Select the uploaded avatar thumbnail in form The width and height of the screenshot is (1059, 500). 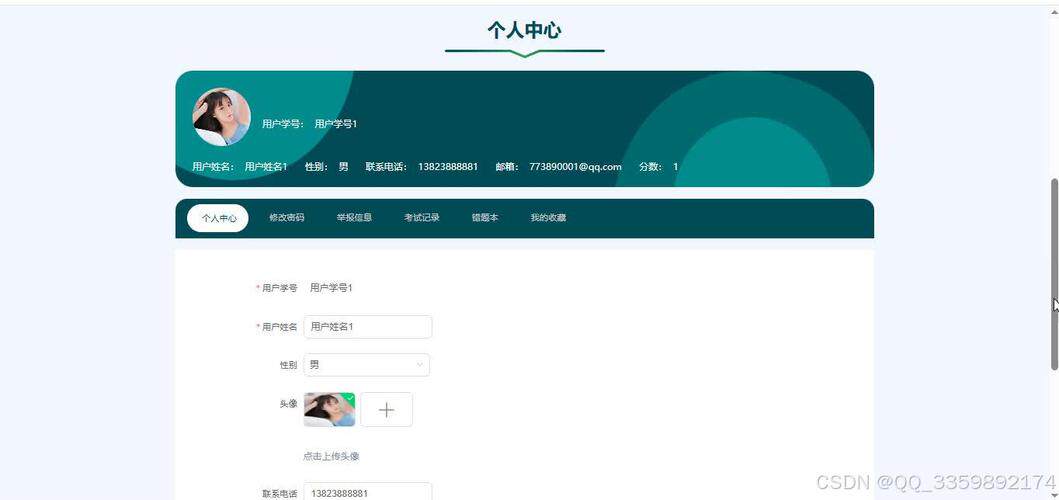click(x=330, y=409)
